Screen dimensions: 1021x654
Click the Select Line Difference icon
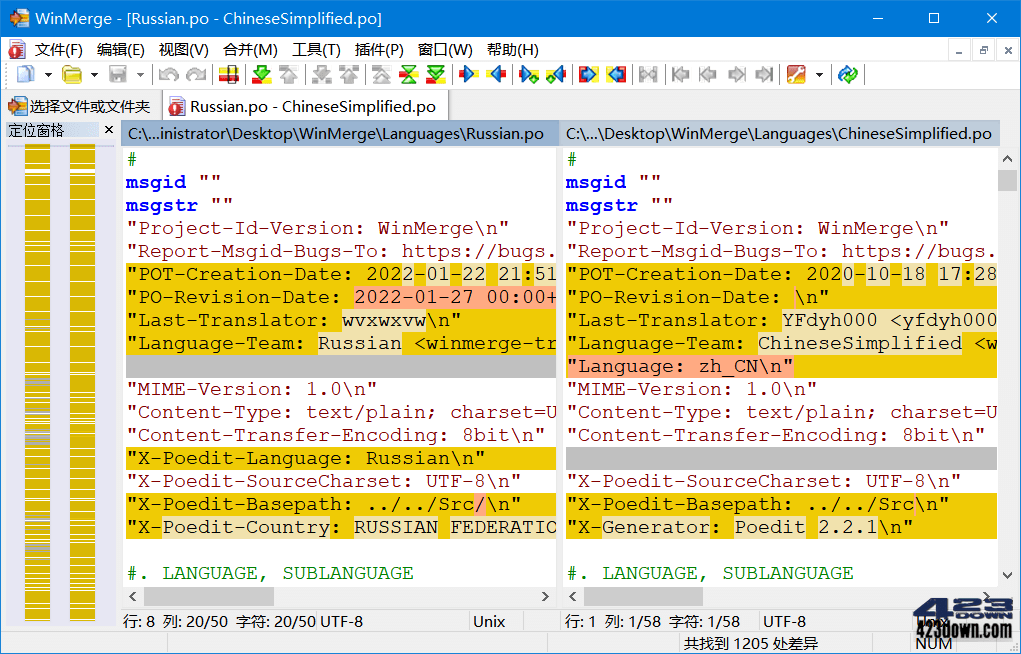(x=229, y=74)
